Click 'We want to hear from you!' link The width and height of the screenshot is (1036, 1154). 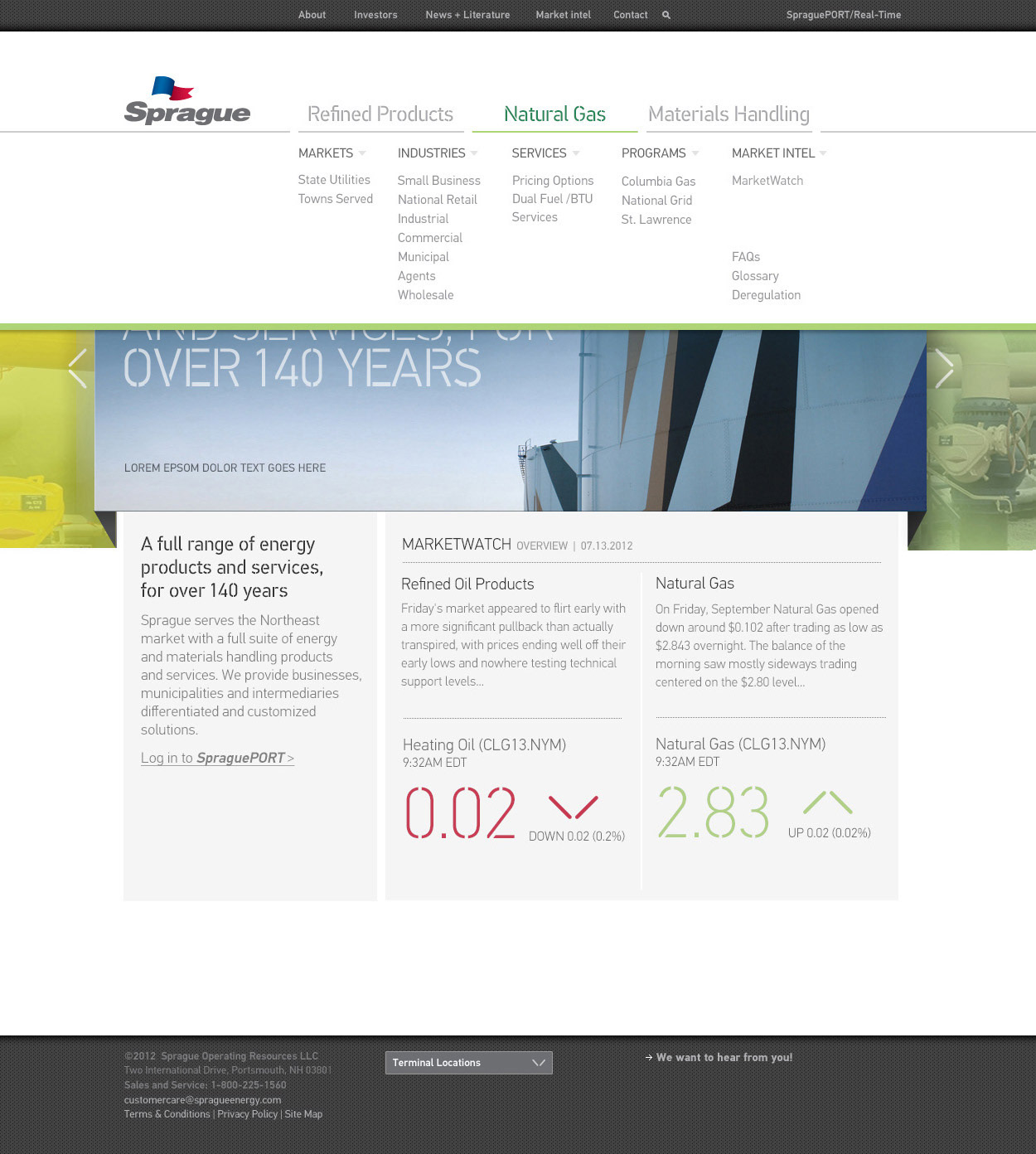coord(724,1058)
